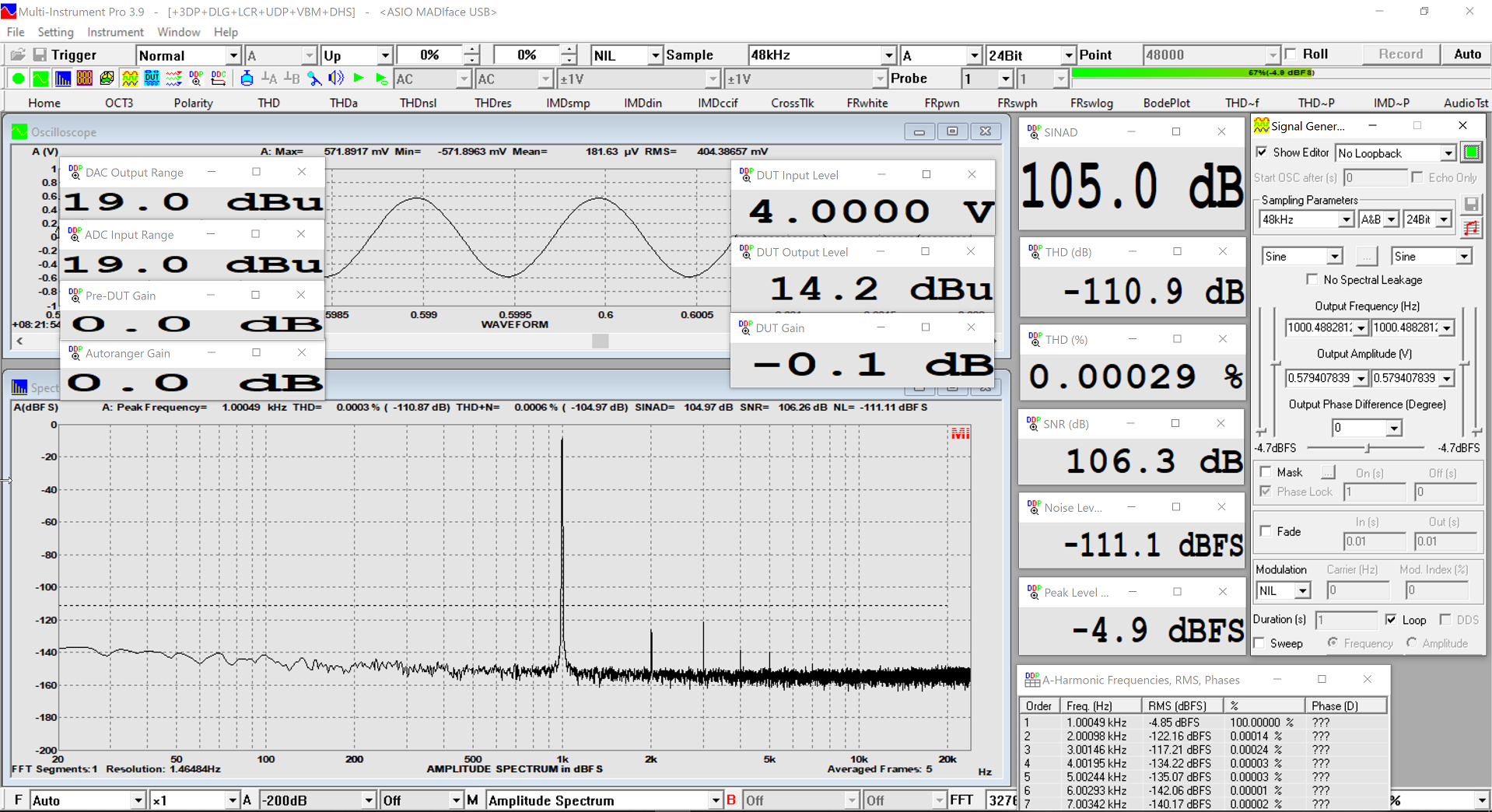Toggle the Phase Lock checkbox
Screen dimensions: 1492x812
pos(1266,492)
